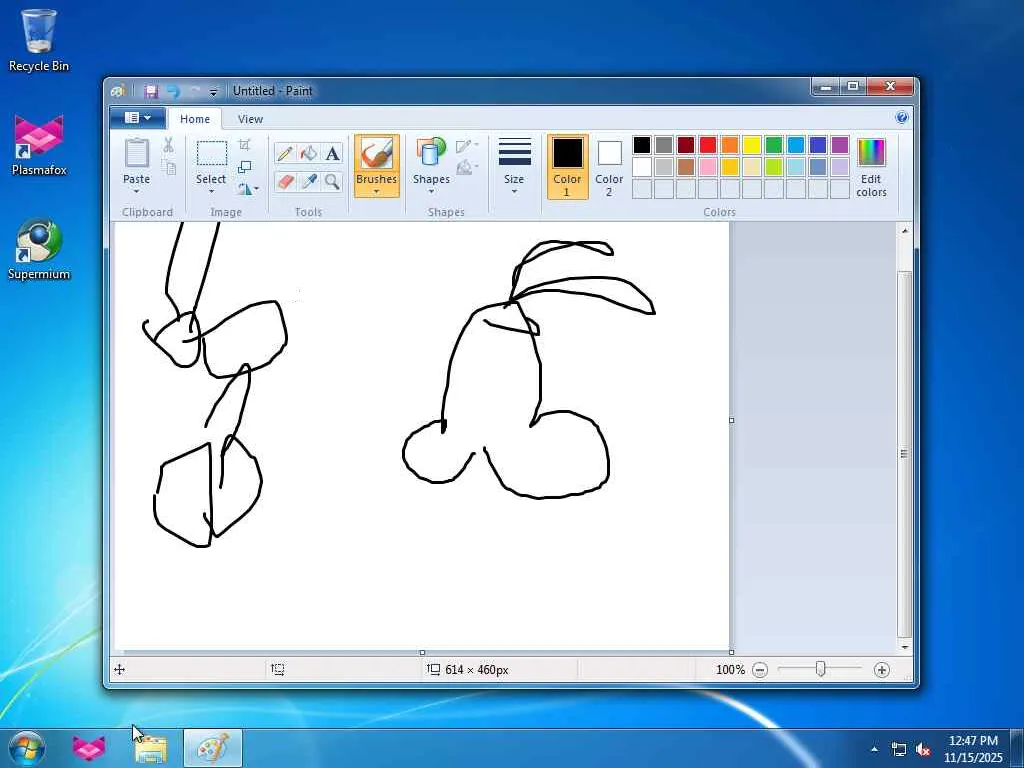The width and height of the screenshot is (1024, 768).
Task: Pick the red color swatch
Action: click(708, 145)
